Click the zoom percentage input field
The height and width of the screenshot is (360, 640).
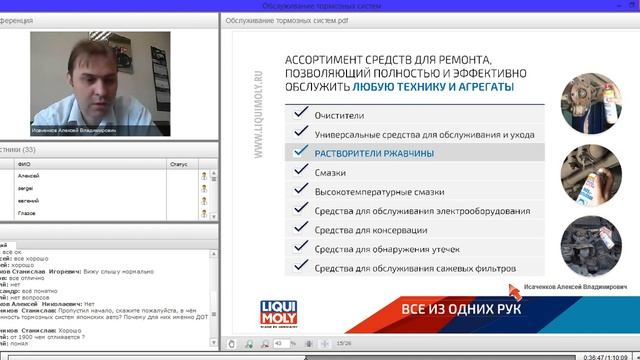tap(281, 344)
